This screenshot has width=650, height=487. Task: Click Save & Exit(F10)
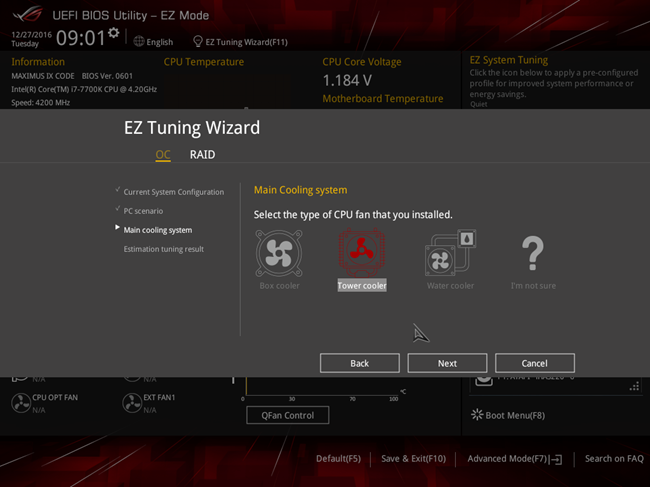point(413,458)
